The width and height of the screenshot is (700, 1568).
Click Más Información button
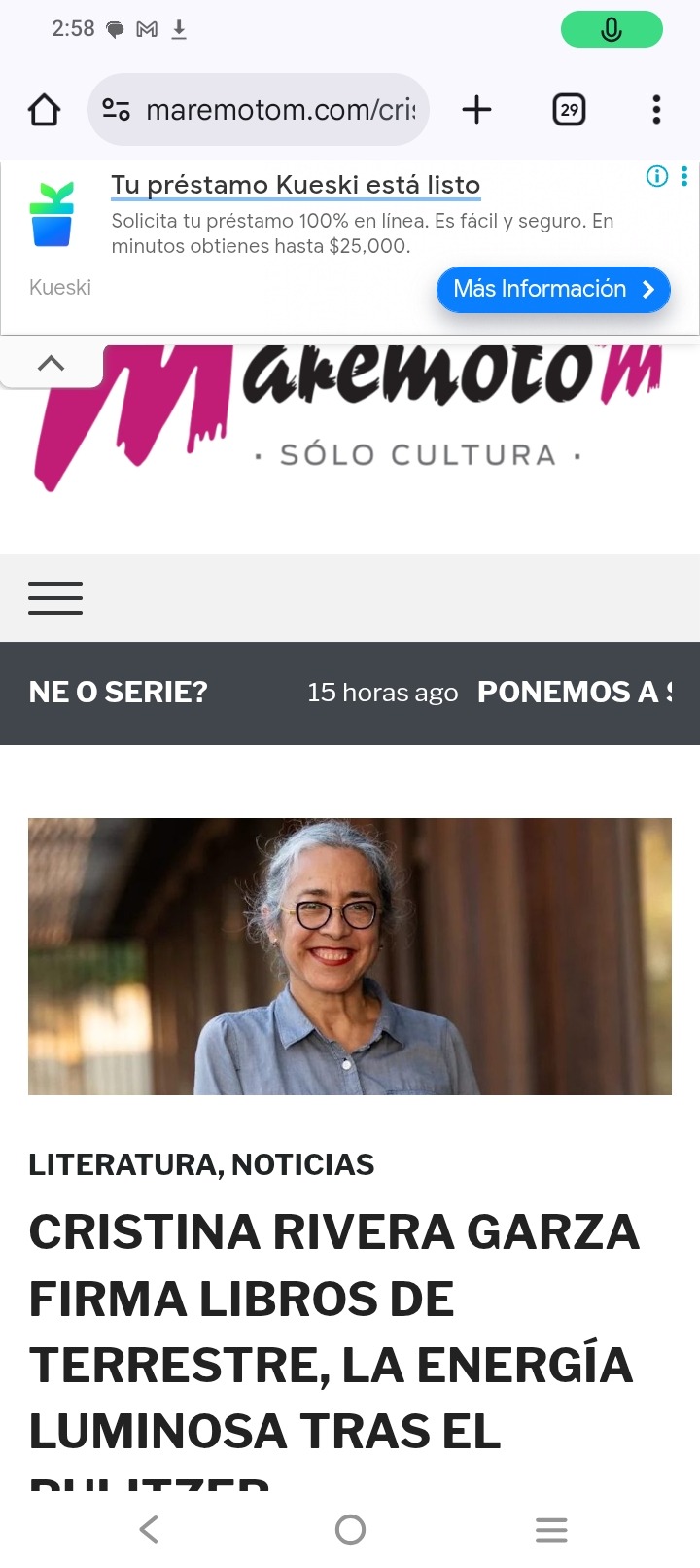[553, 289]
